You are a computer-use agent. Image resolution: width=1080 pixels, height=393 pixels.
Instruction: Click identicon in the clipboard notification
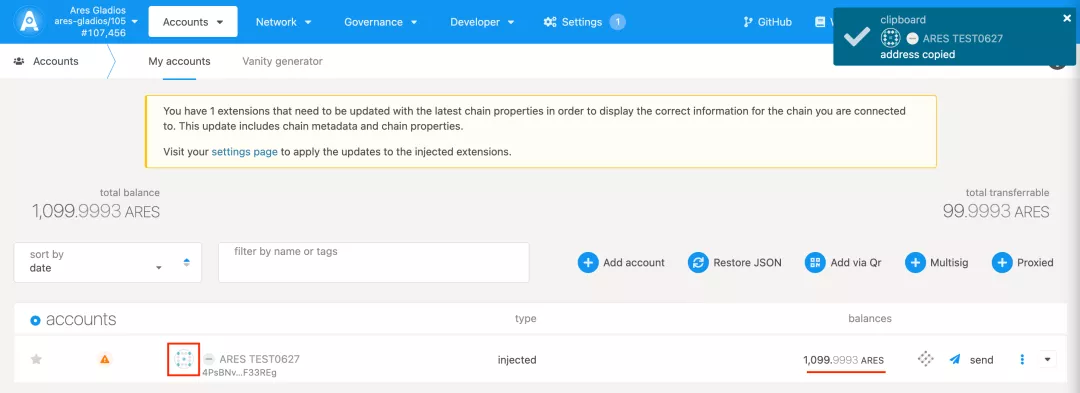click(891, 39)
